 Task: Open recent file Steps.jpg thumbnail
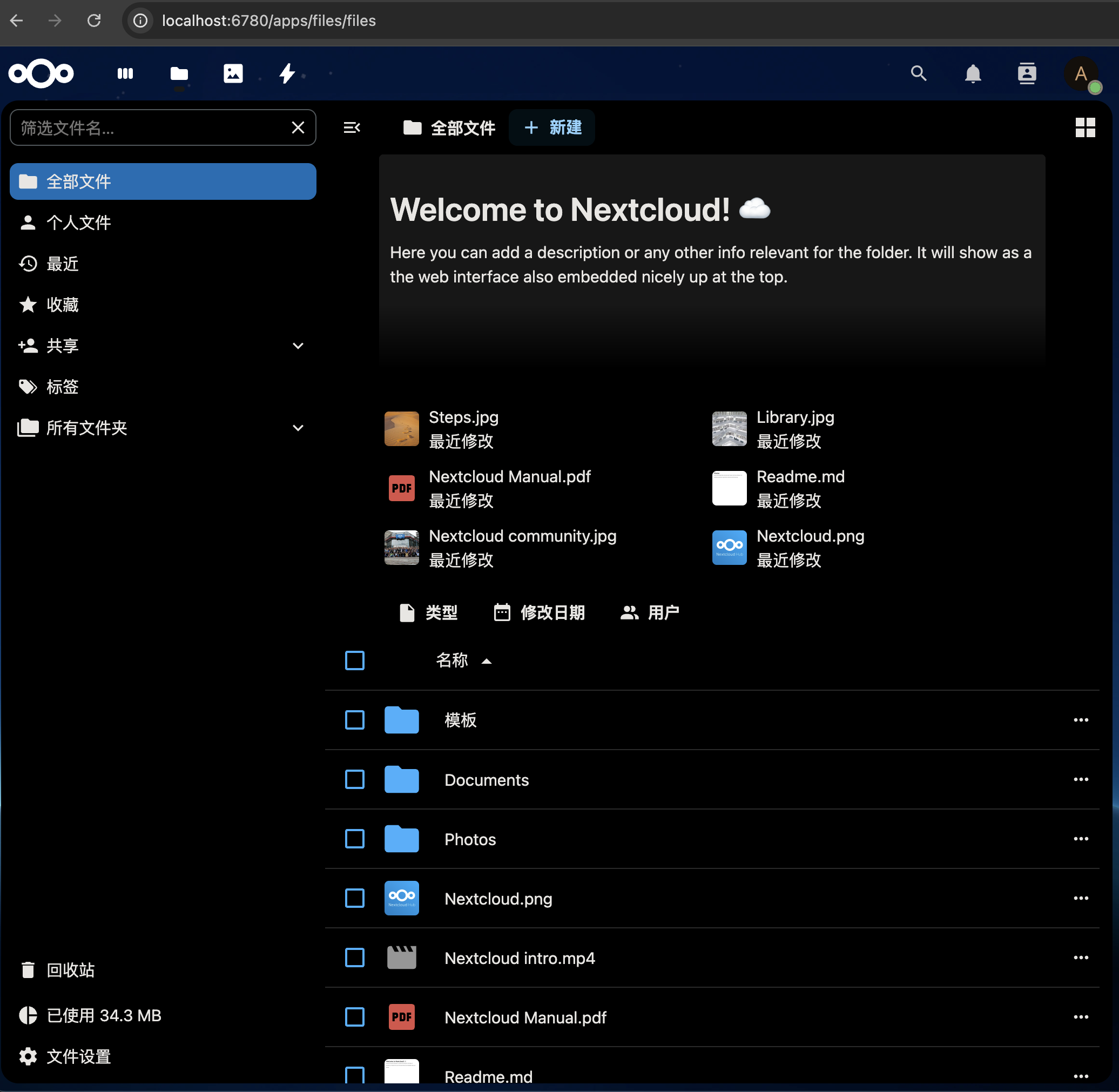click(x=401, y=428)
